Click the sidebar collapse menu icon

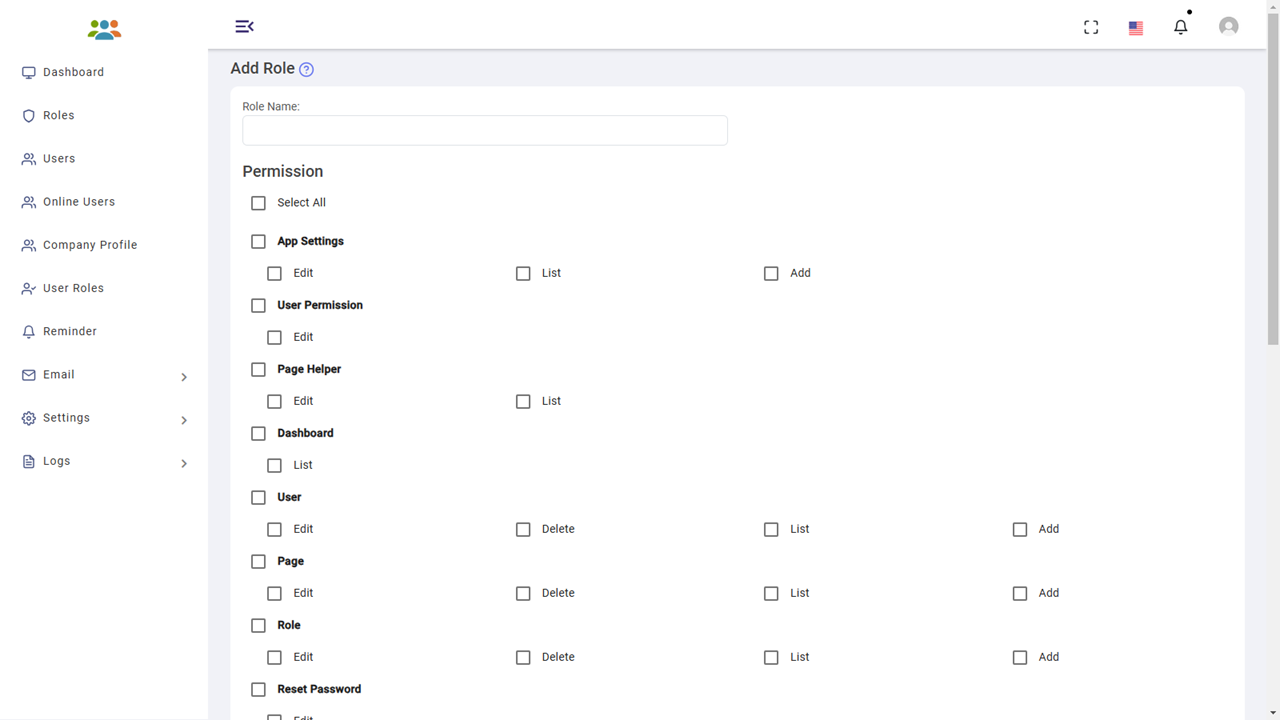point(244,26)
